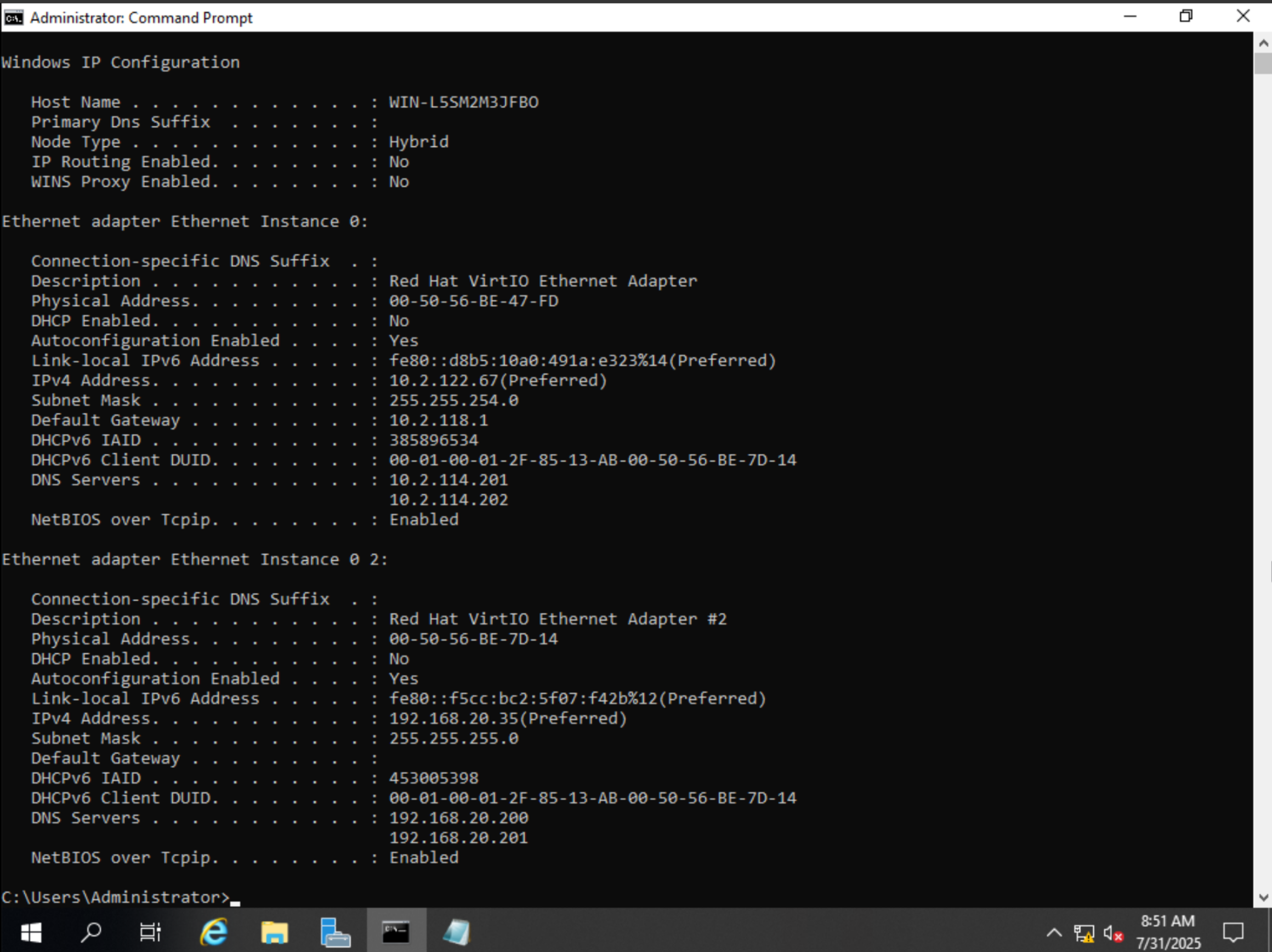The height and width of the screenshot is (952, 1272).
Task: Open Server Manager taskbar icon
Action: [x=335, y=932]
